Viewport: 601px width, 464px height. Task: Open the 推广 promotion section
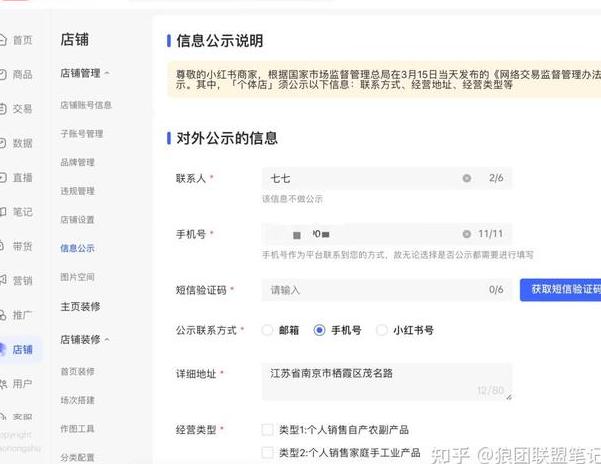coord(17,315)
